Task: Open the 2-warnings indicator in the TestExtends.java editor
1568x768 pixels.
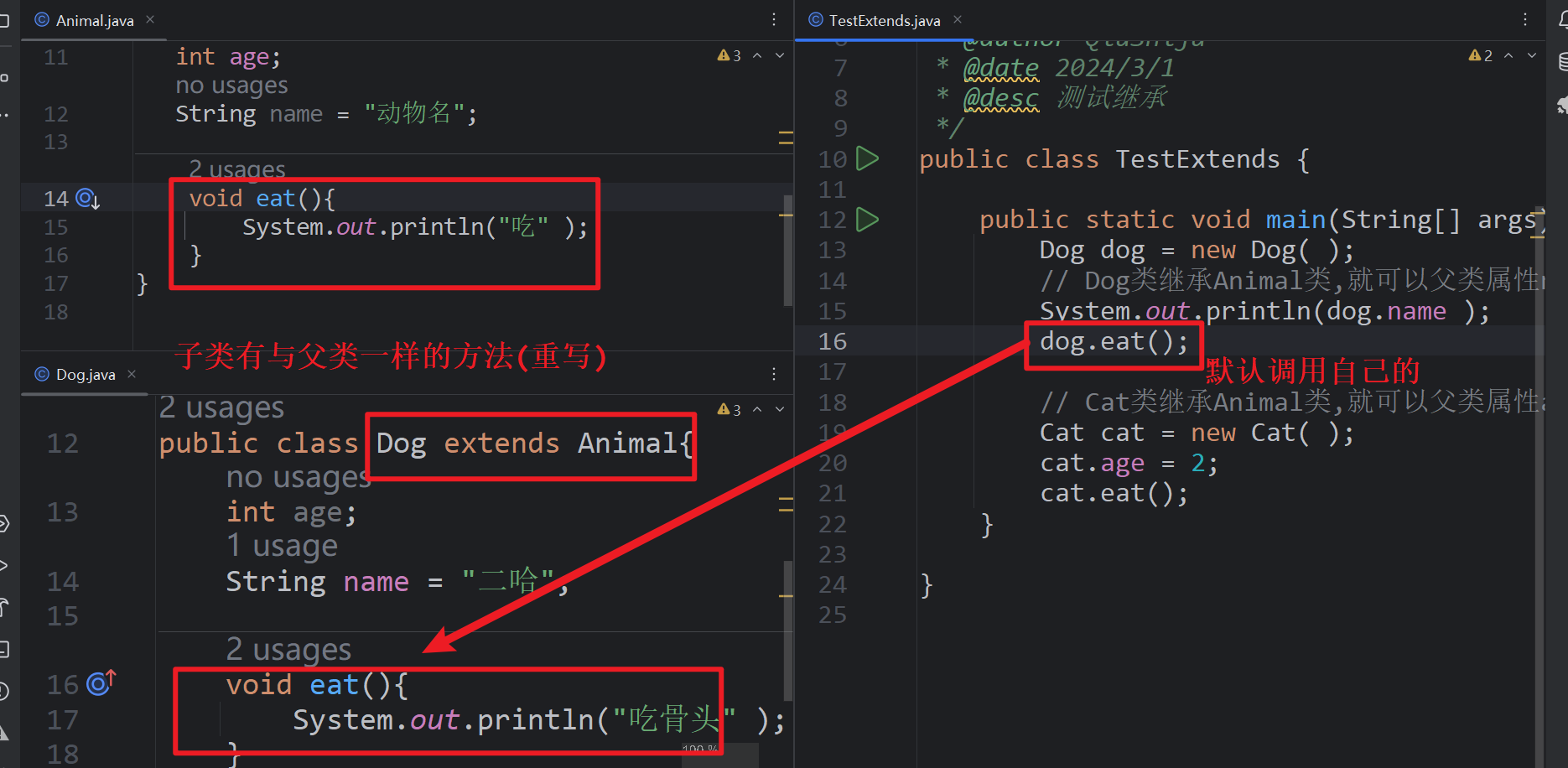Action: tap(1481, 55)
